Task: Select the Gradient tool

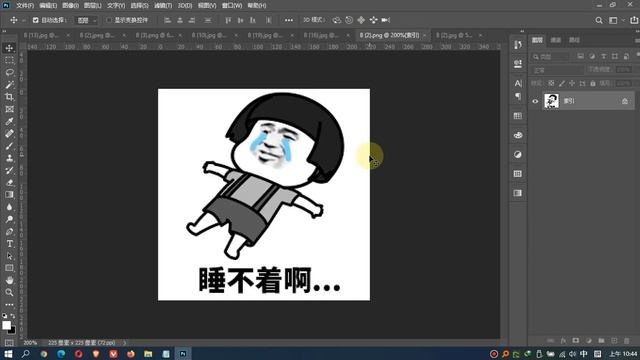Action: pos(9,195)
